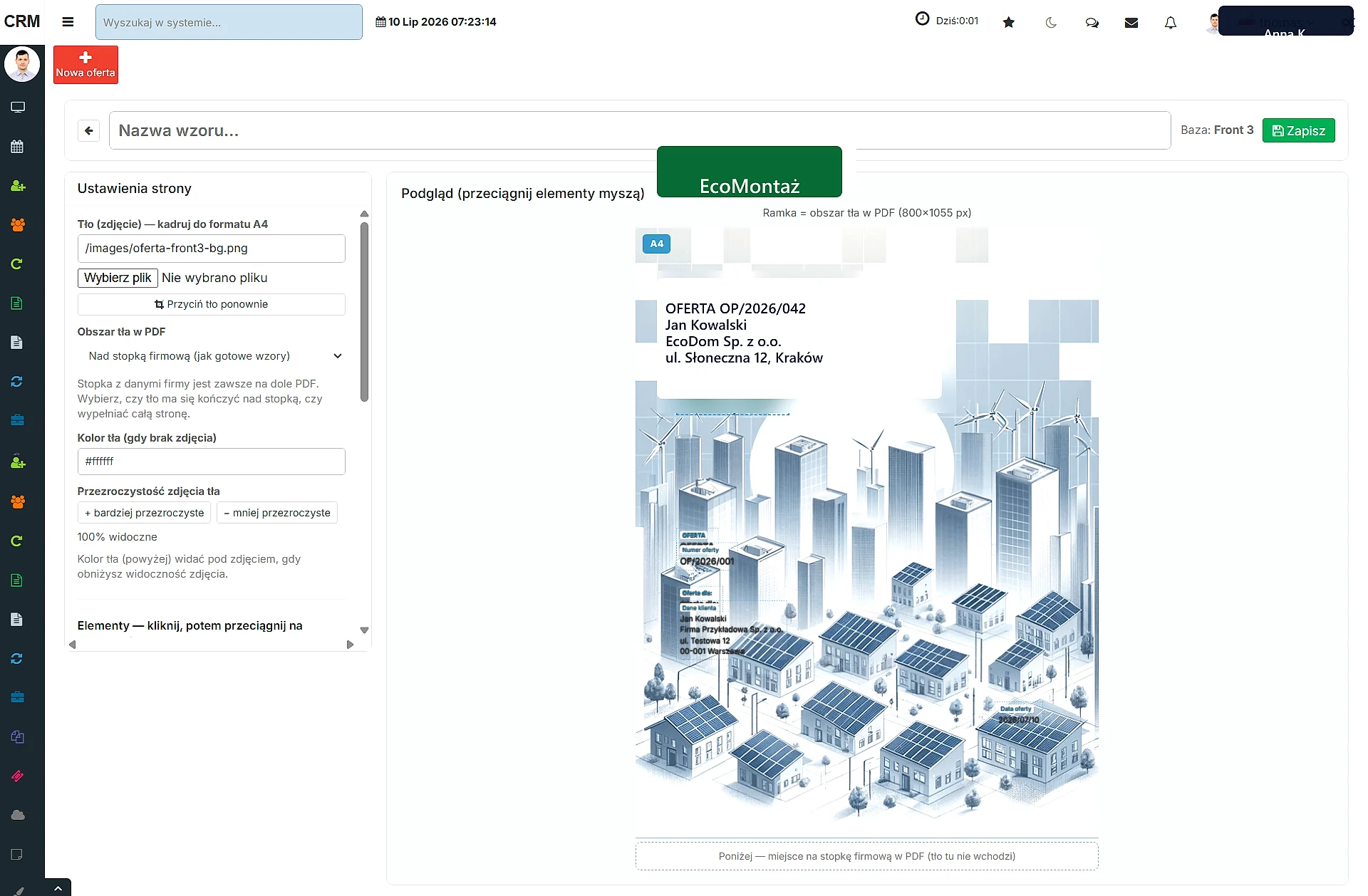The image size is (1368, 896).
Task: Select the OP/2026/001 offer number element
Action: click(x=707, y=561)
